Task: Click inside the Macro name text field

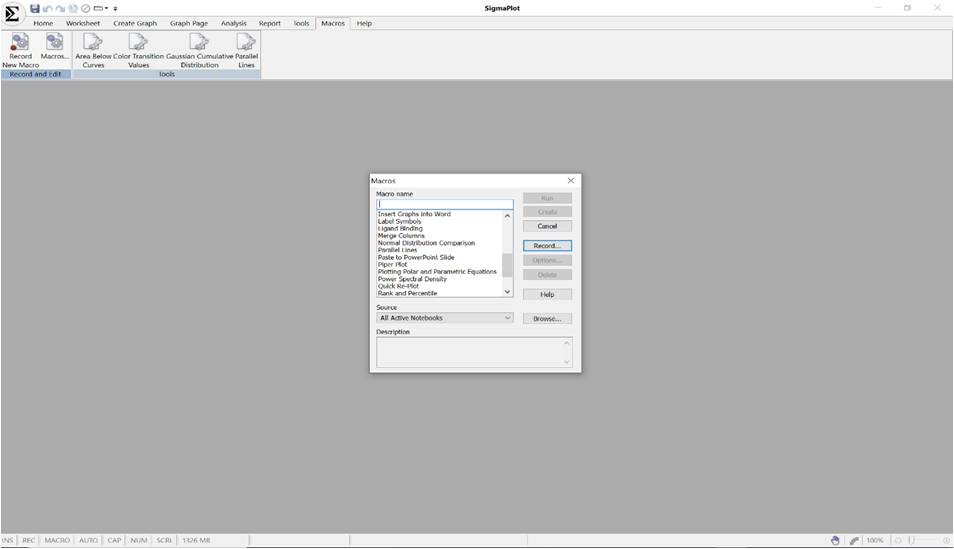Action: click(x=444, y=204)
